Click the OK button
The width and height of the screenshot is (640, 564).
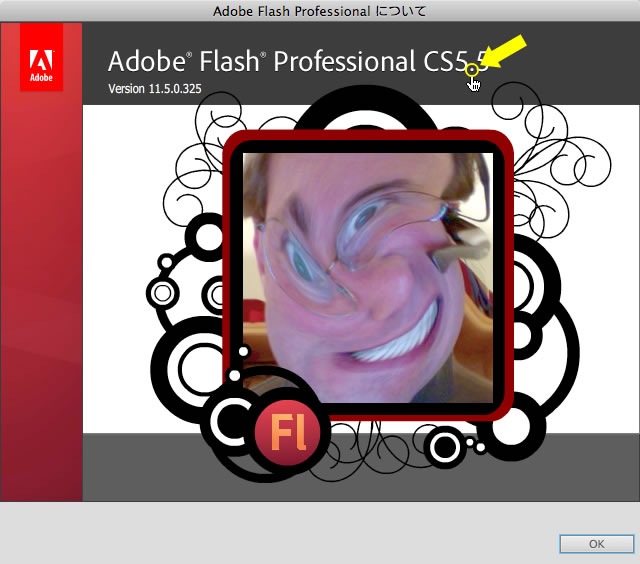(x=596, y=544)
